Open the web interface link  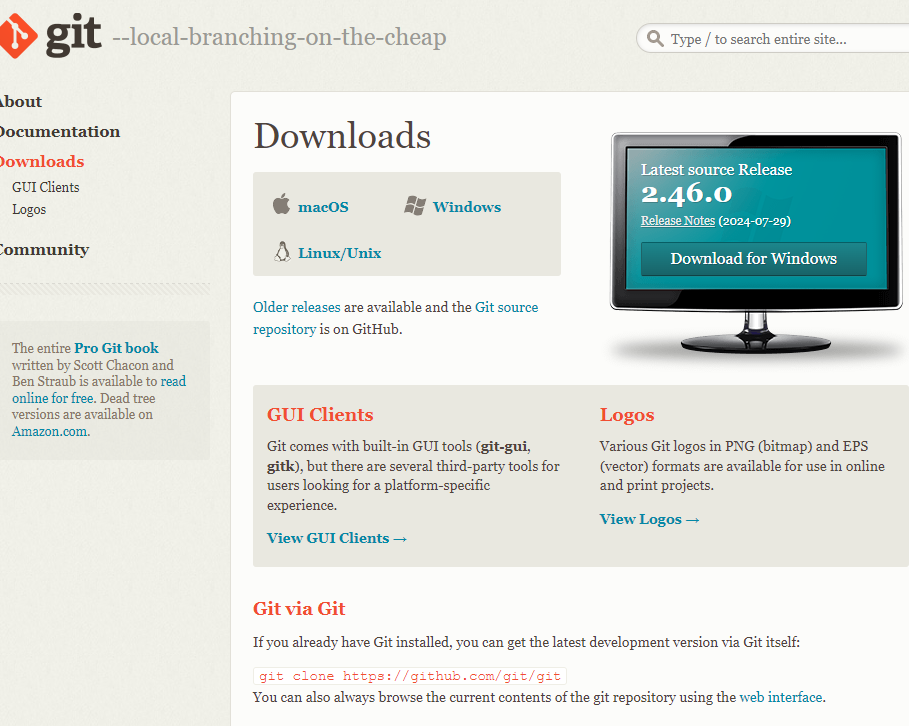[780, 697]
